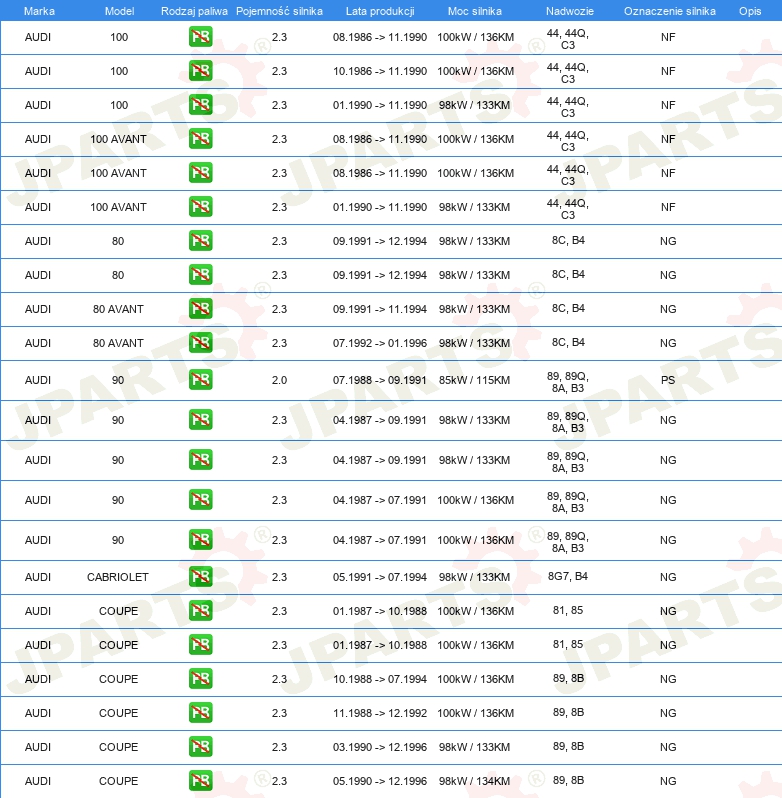This screenshot has width=782, height=798.
Task: Click the 98kW / 134KM power cell
Action: click(x=474, y=781)
